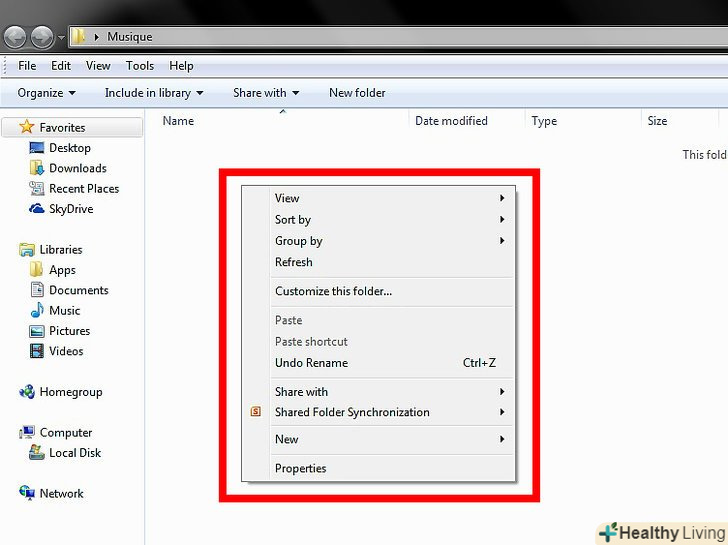Expand the Sort by submenu arrow
Image resolution: width=728 pixels, height=545 pixels.
(502, 220)
